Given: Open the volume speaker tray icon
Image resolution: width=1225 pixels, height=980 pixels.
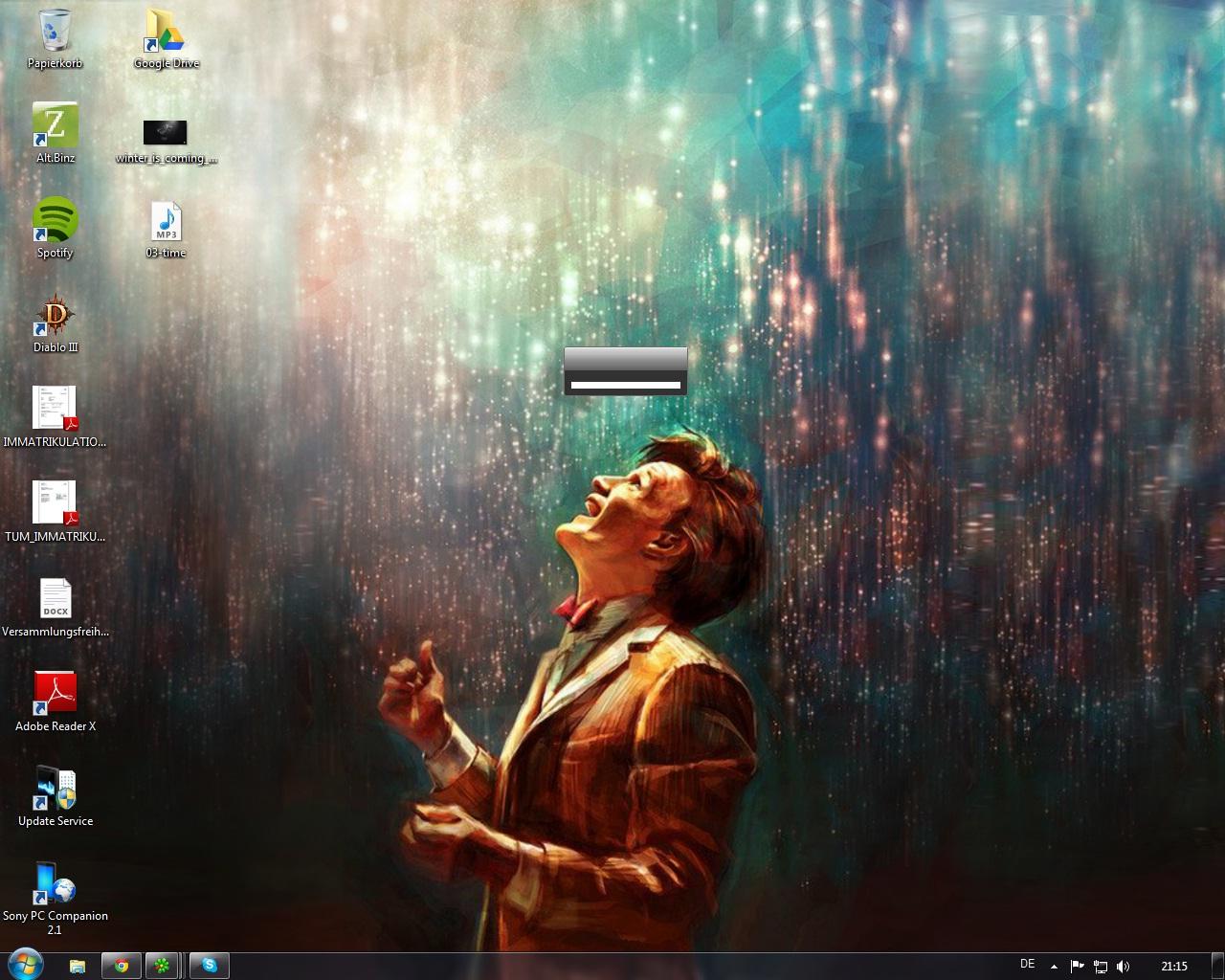Looking at the screenshot, I should point(1124,967).
